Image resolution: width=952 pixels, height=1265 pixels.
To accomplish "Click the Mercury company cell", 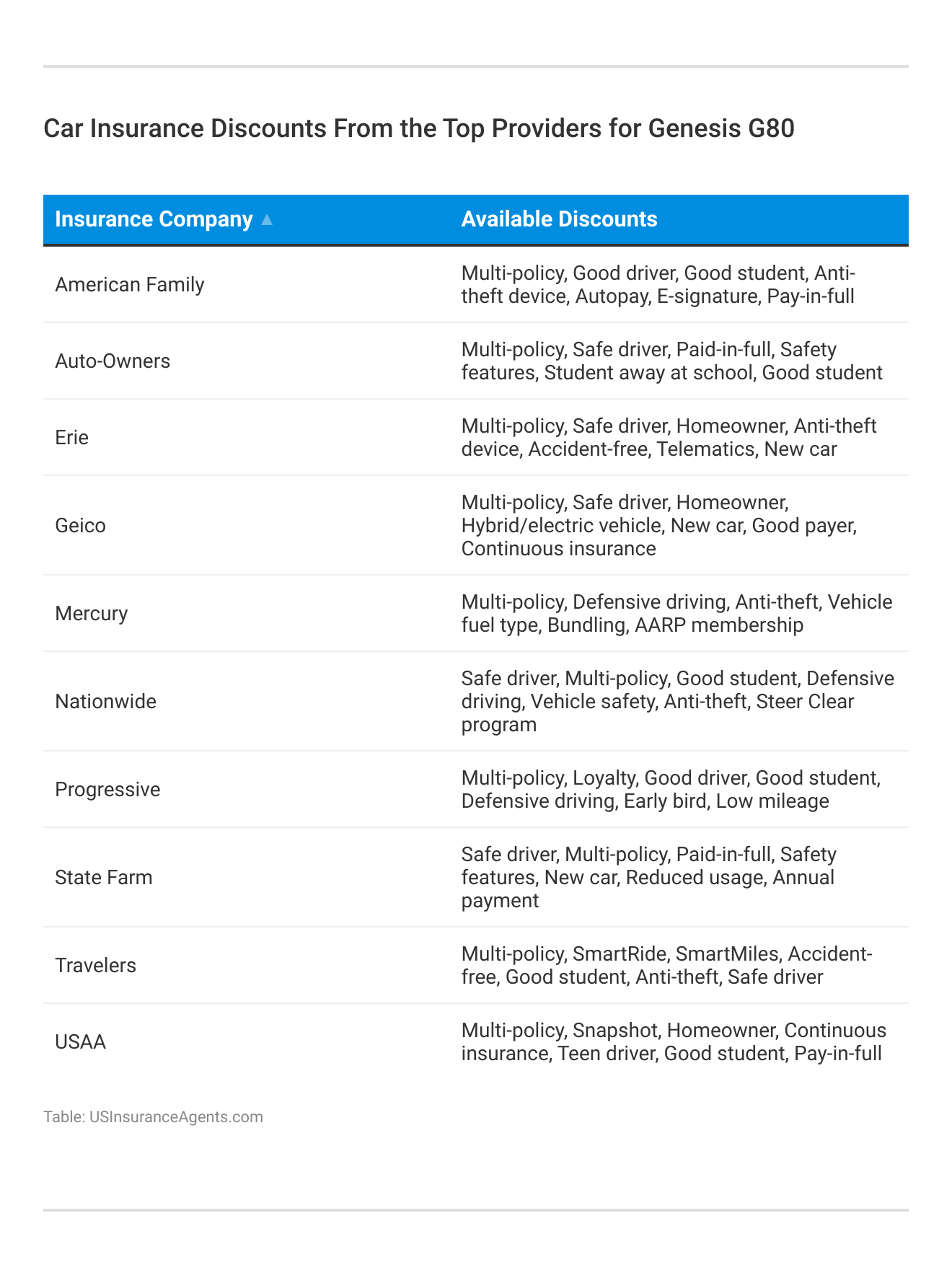I will (92, 614).
